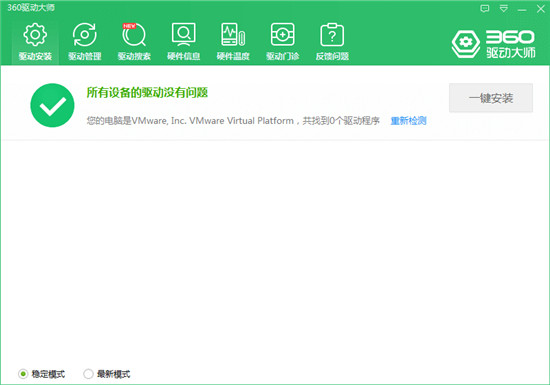Click the 重新检测 rescan link

click(408, 121)
